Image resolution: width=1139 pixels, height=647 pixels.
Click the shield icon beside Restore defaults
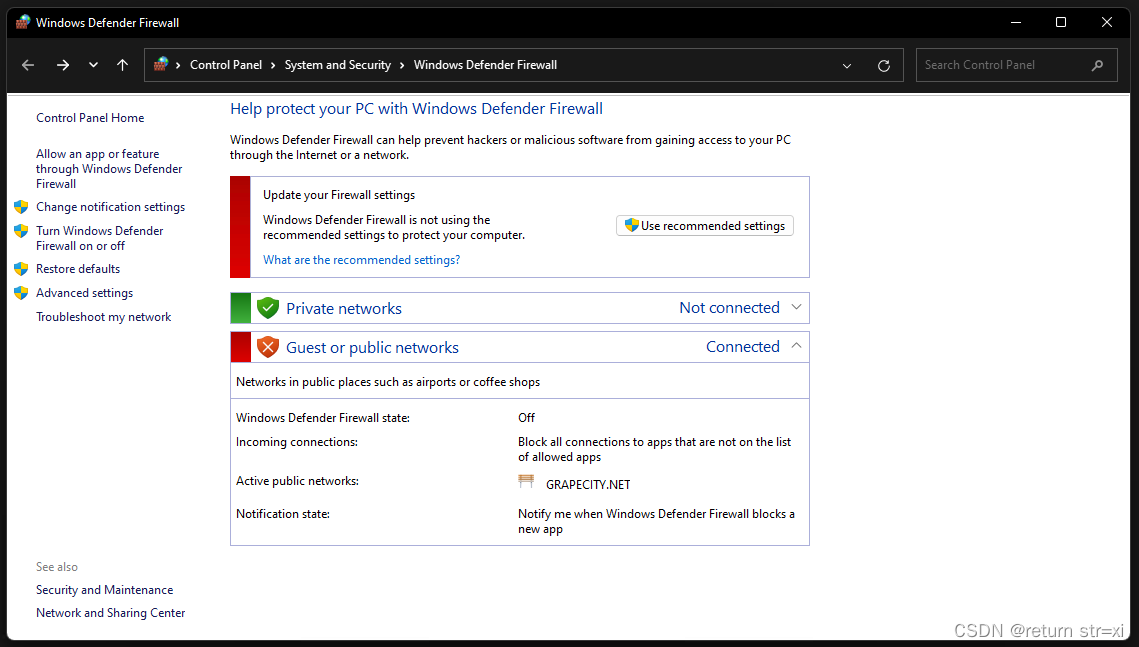[x=22, y=268]
